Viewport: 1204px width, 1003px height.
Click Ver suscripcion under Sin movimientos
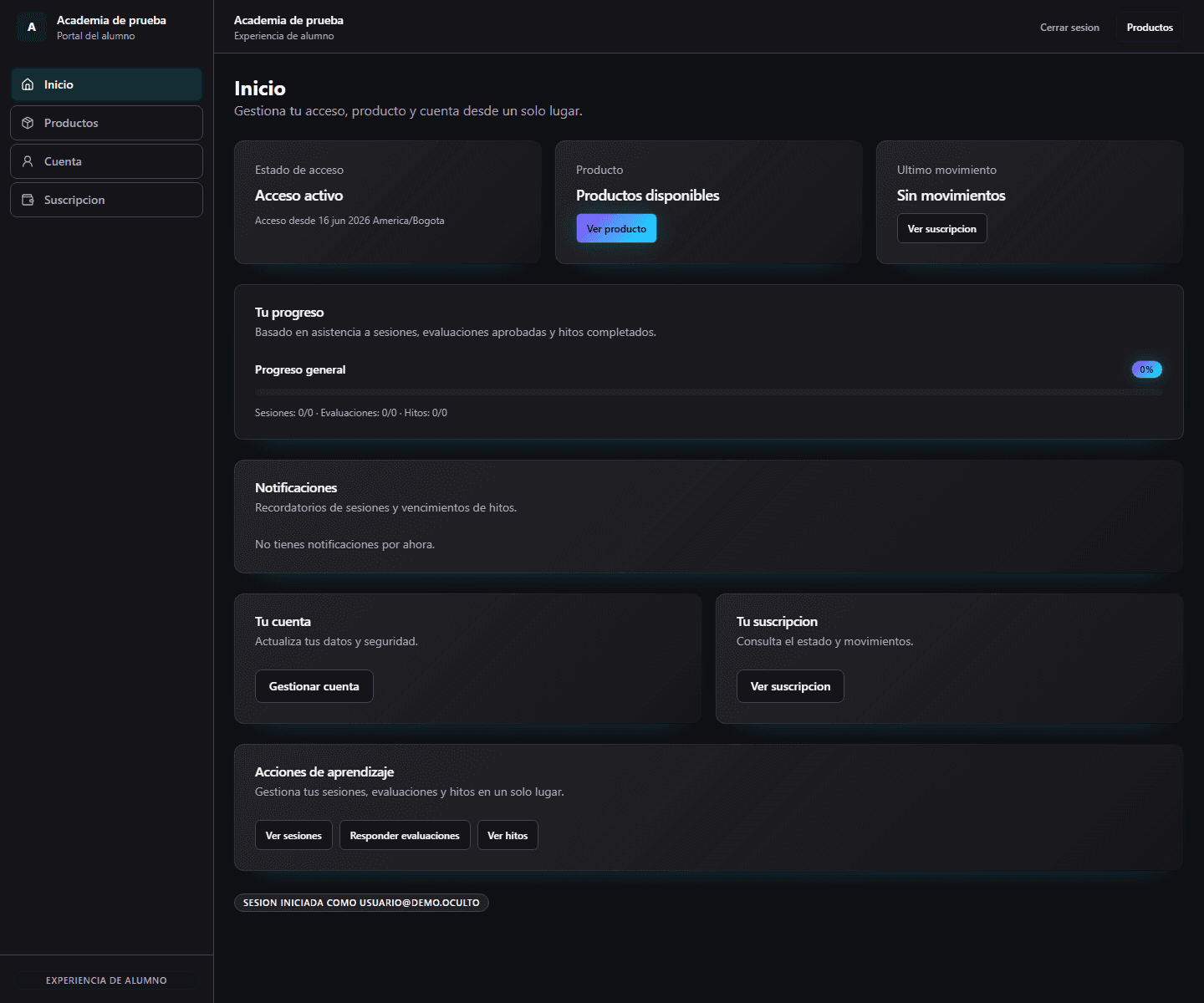[x=941, y=228]
